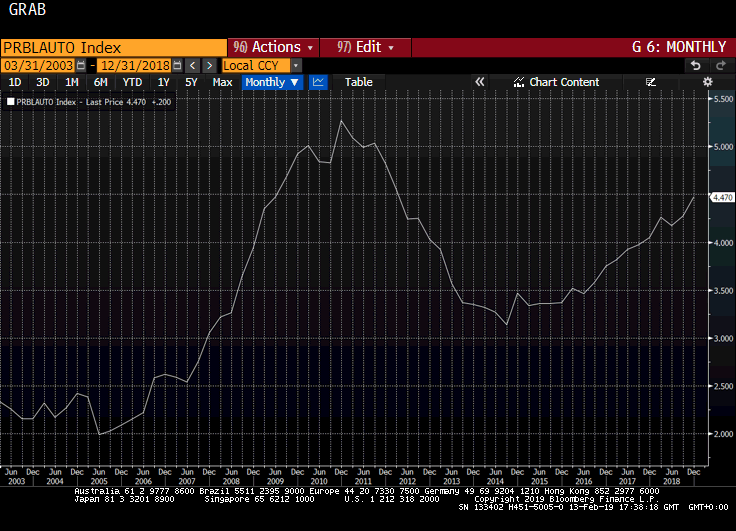
Task: Select the 5Y time range
Action: (191, 82)
